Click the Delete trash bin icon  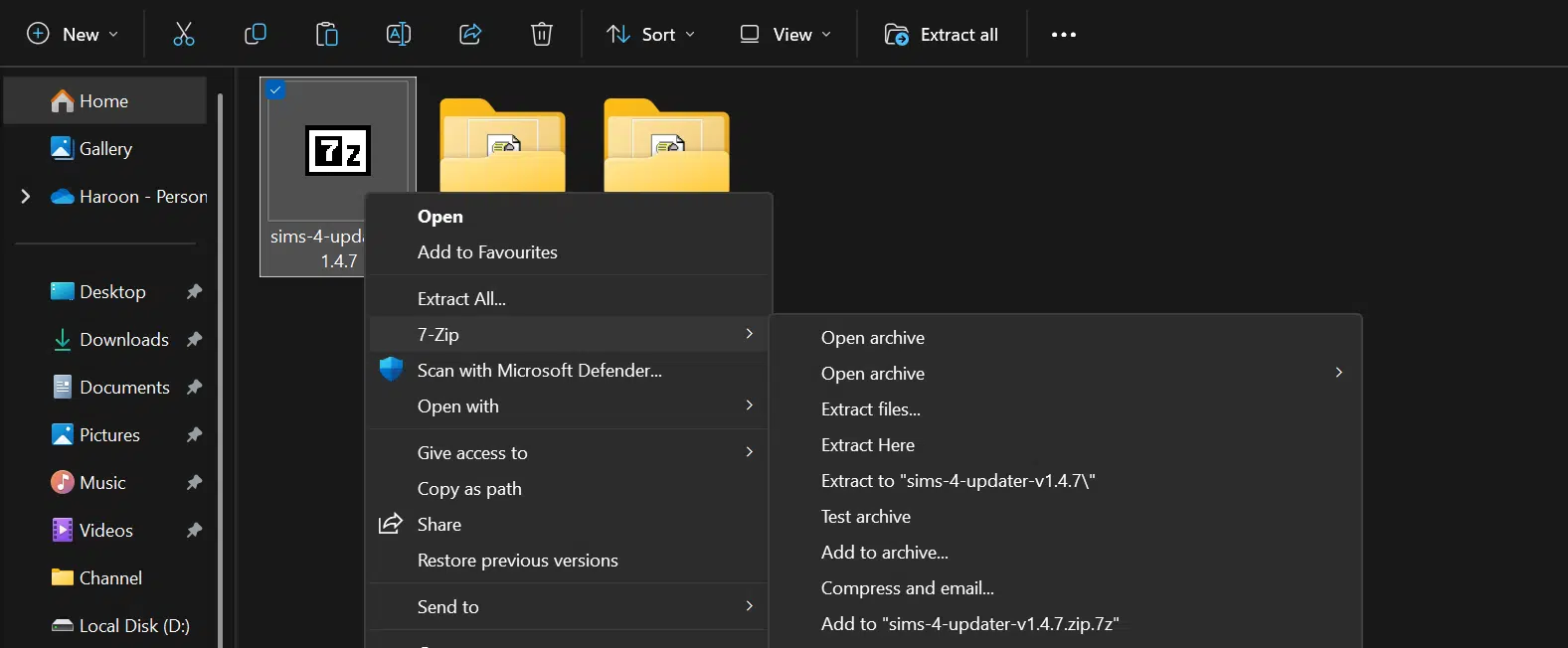point(542,35)
